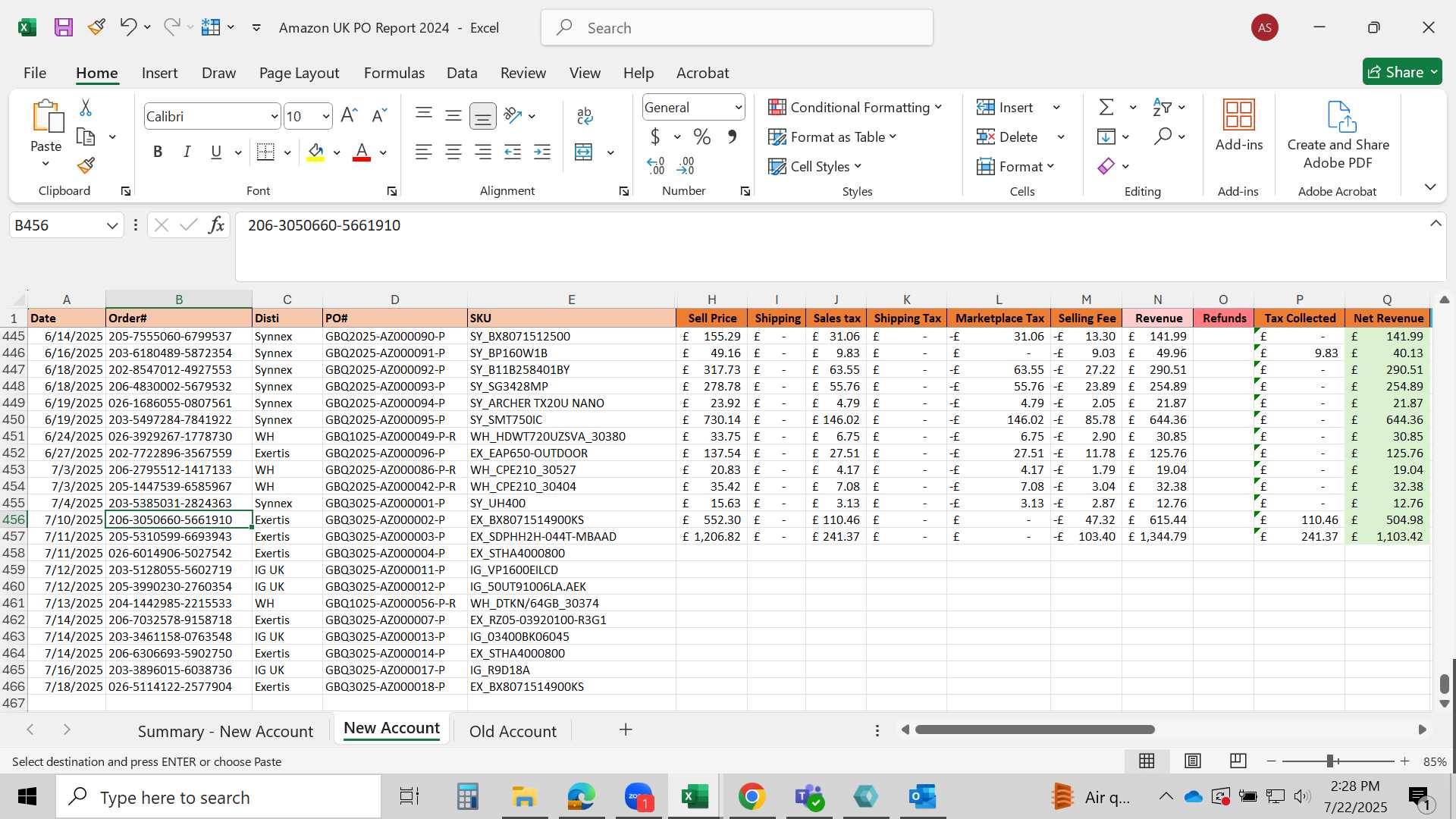Apply Percent Style format
This screenshot has height=819, width=1456.
click(702, 137)
